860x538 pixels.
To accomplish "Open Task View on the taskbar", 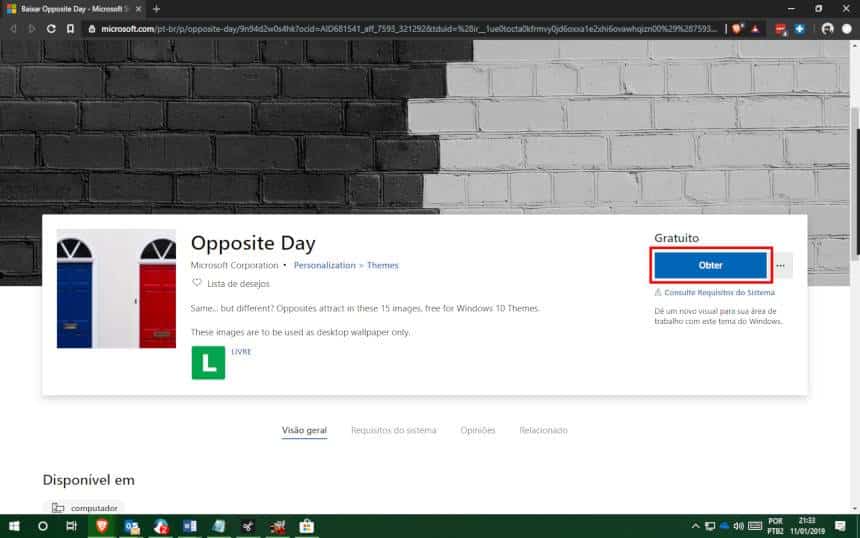I will [71, 526].
